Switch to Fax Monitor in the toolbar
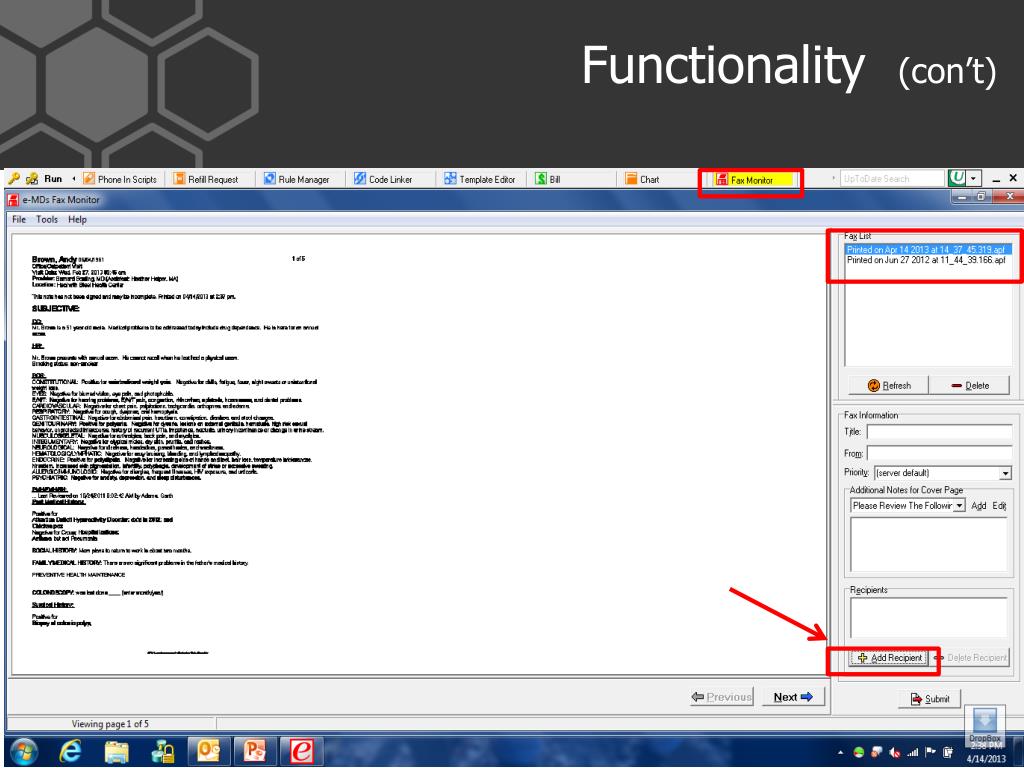 [753, 180]
